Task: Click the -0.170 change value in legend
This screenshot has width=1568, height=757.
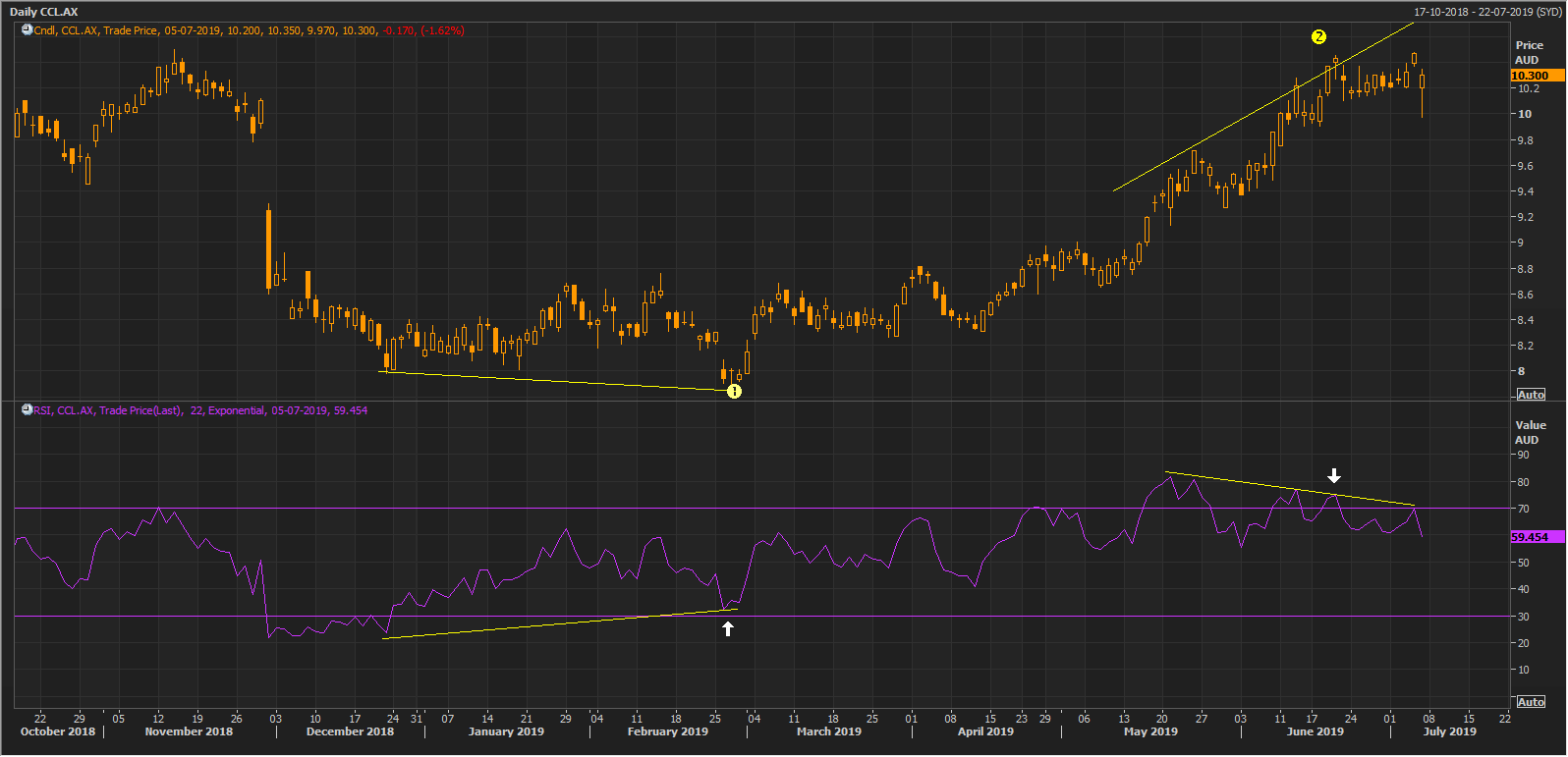Action: pos(399,30)
